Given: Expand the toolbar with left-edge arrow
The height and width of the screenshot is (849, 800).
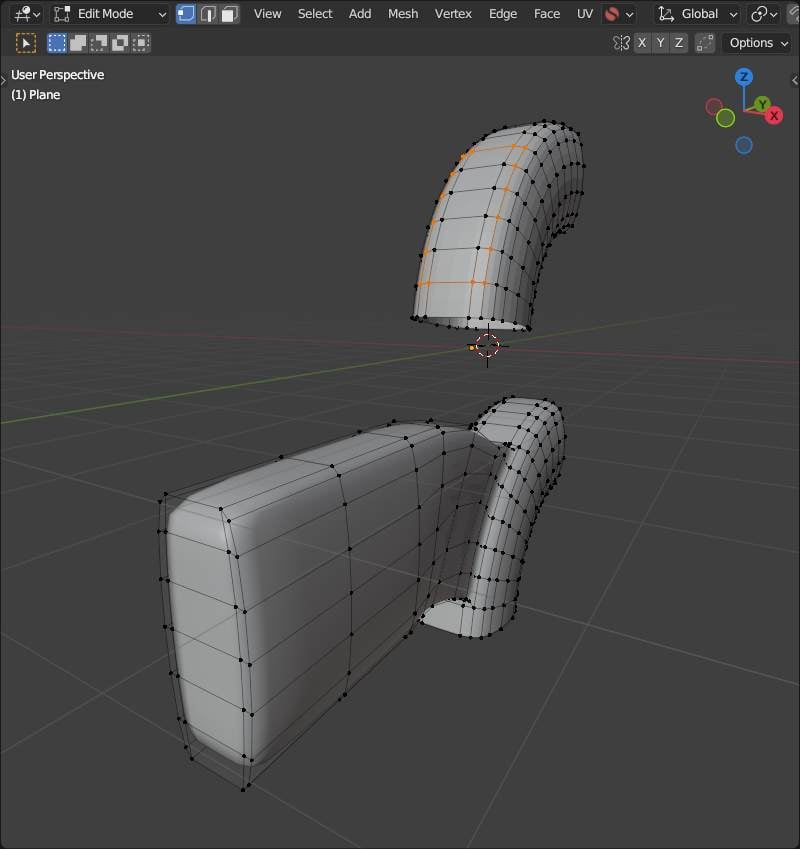Looking at the screenshot, I should pos(3,80).
